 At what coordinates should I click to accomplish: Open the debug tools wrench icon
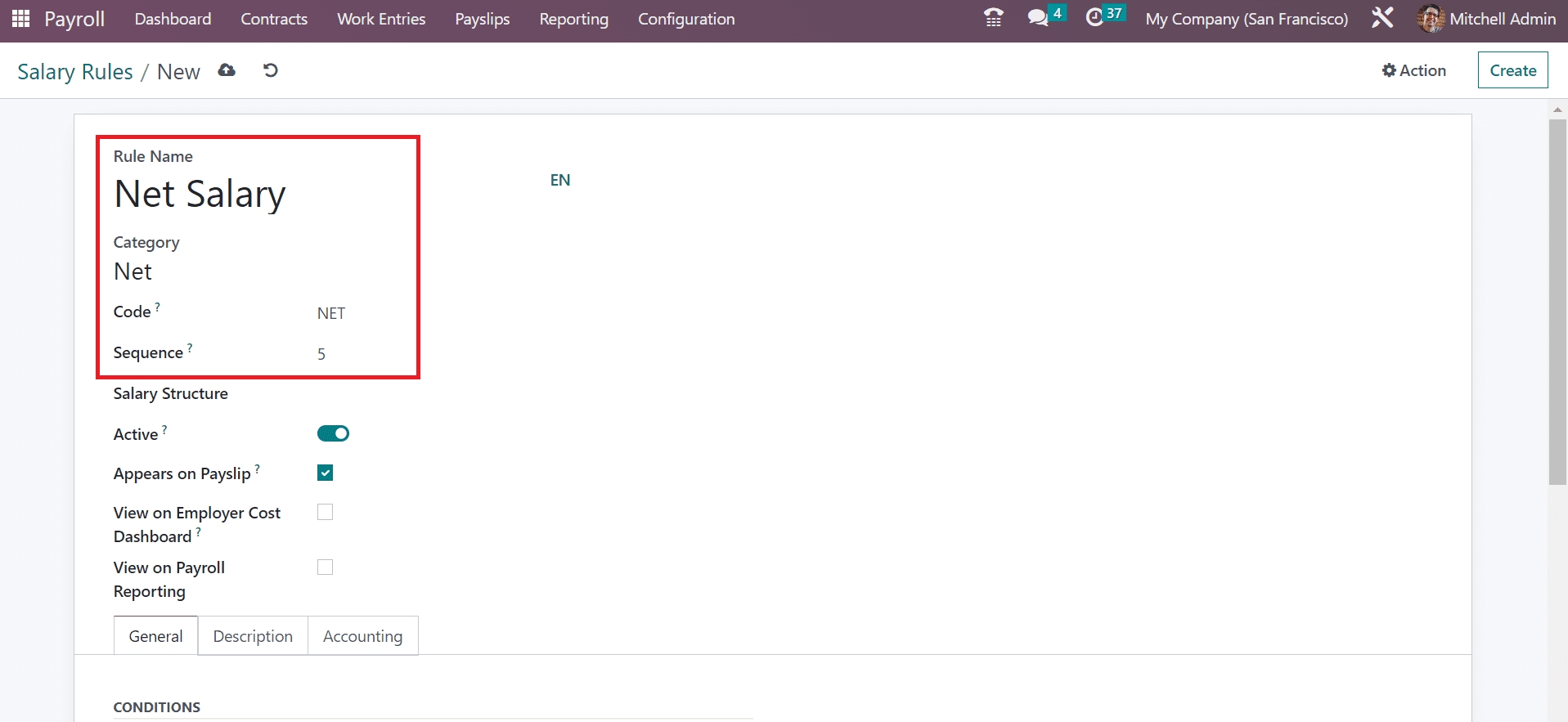point(1382,18)
